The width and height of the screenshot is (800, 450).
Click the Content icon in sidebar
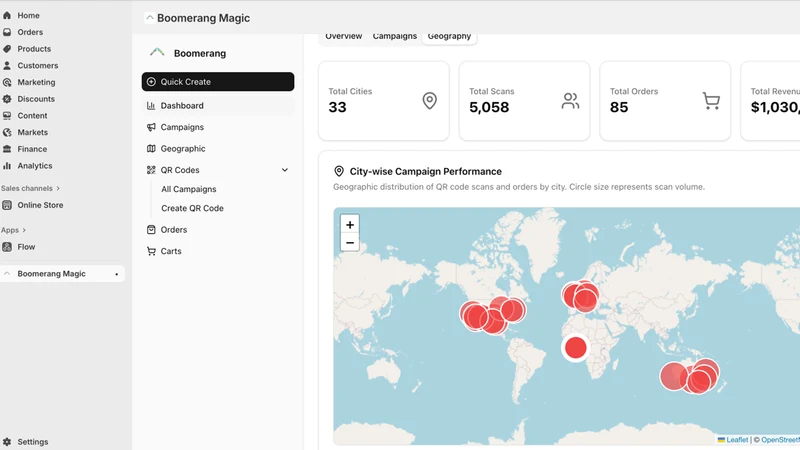click(x=7, y=116)
